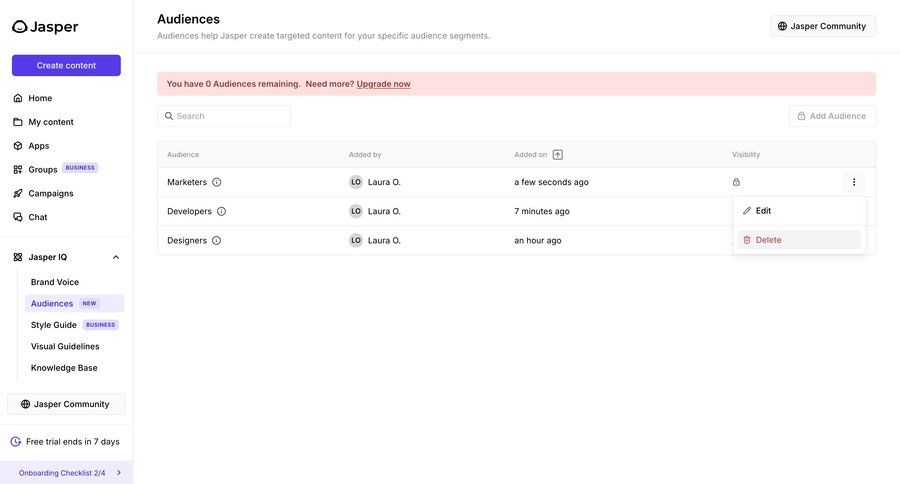Click the pencil icon in Edit menu item
The height and width of the screenshot is (484, 900).
(747, 211)
